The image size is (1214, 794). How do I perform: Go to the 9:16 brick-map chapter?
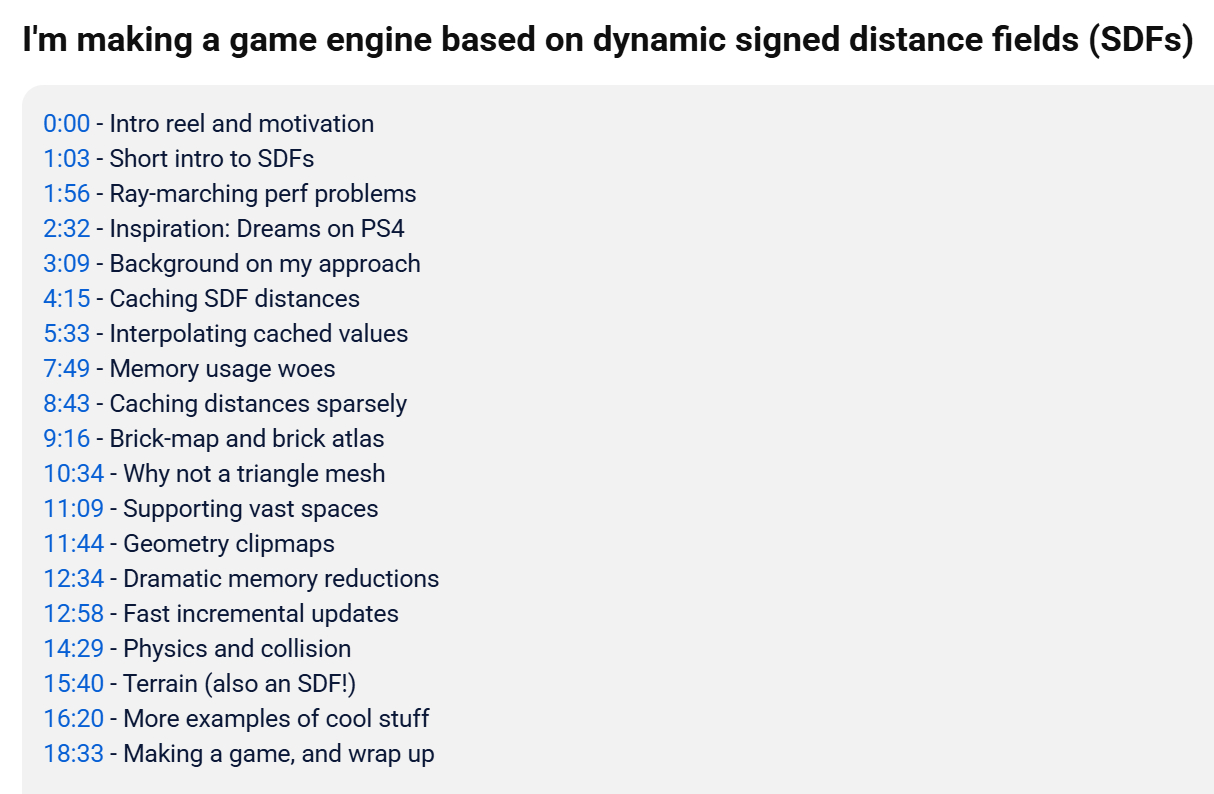click(66, 439)
